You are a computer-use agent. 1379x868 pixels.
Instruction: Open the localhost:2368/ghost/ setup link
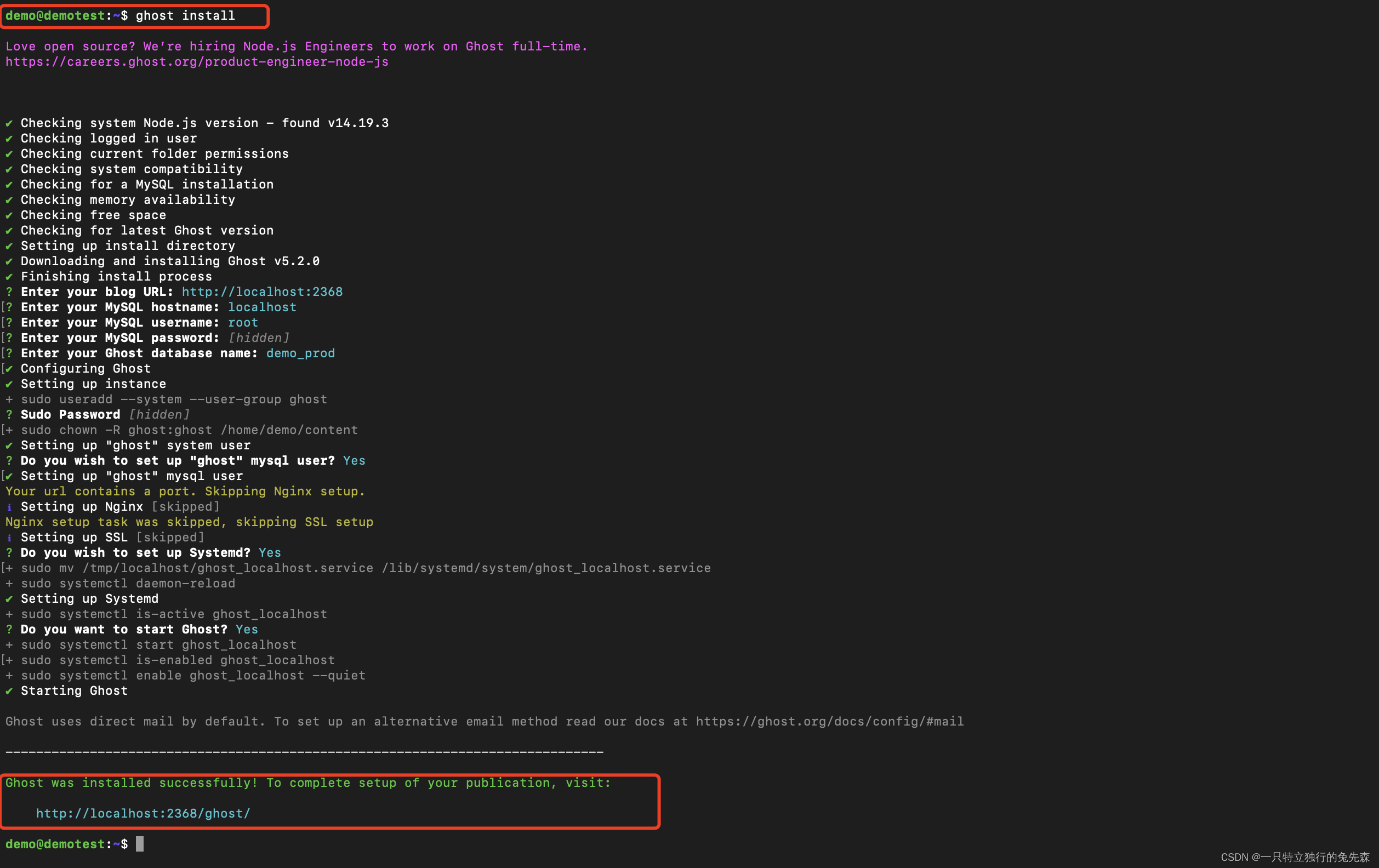[x=143, y=813]
